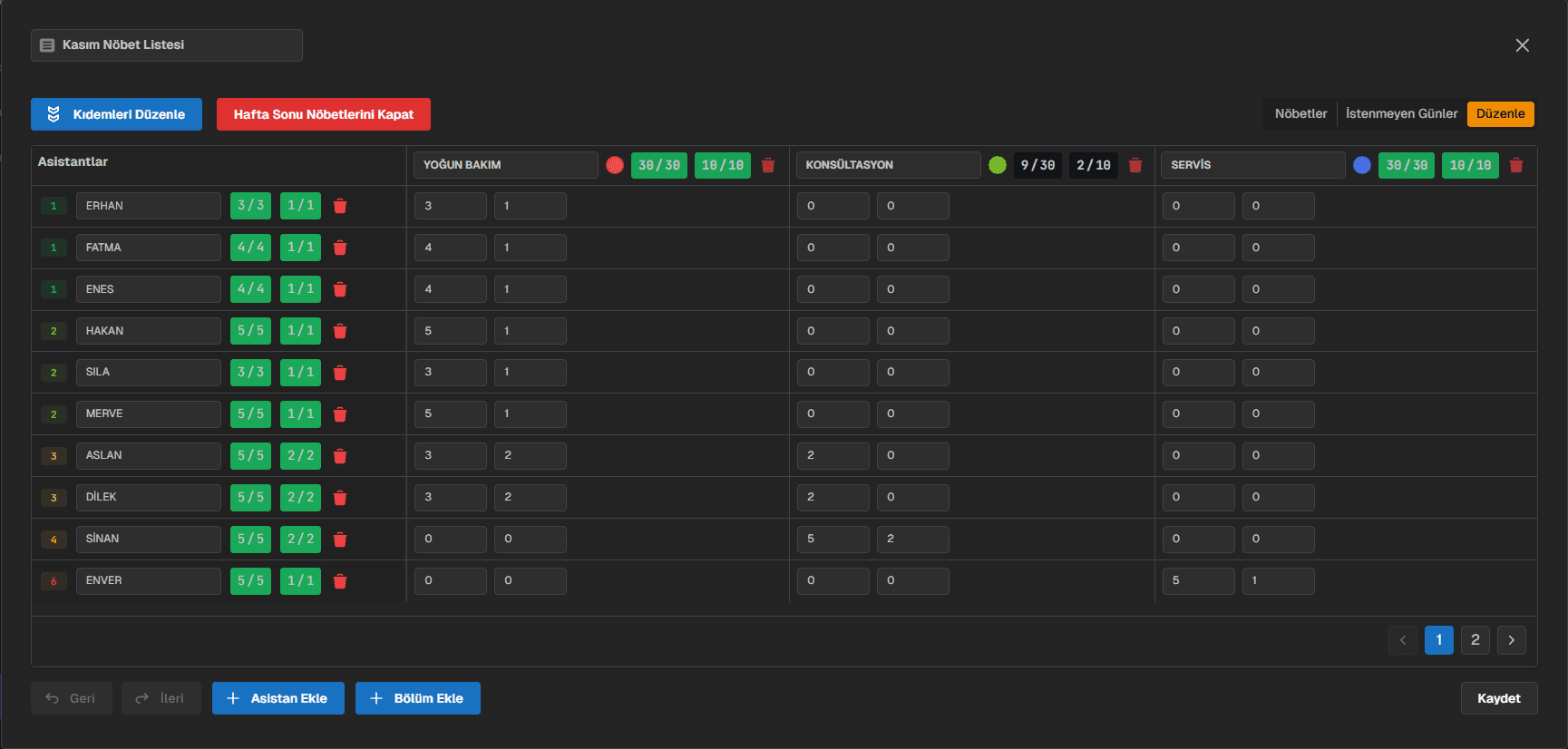
Task: Go to the next page arrow
Action: pos(1511,640)
